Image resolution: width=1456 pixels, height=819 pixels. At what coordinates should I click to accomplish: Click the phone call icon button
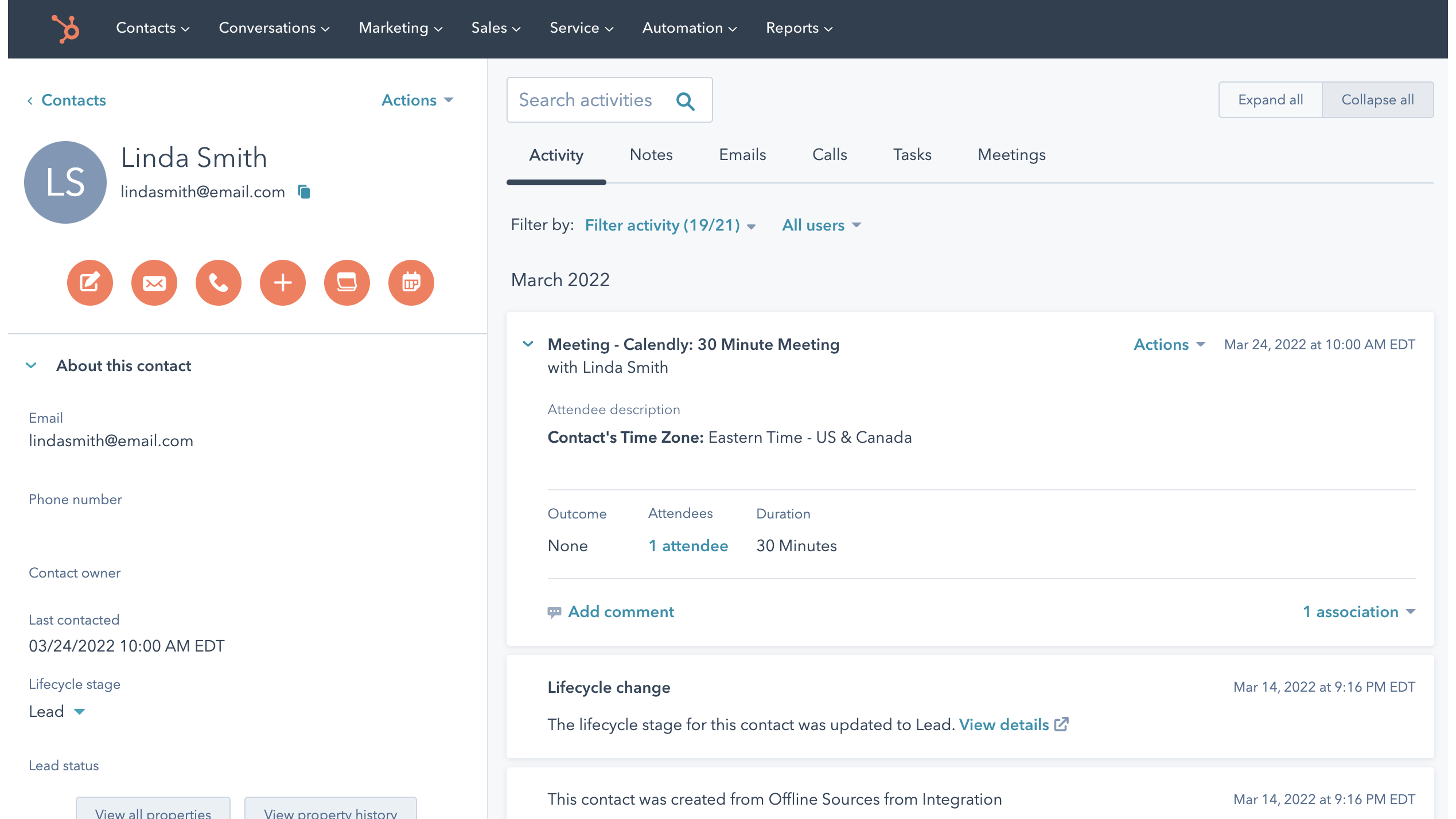(x=219, y=283)
